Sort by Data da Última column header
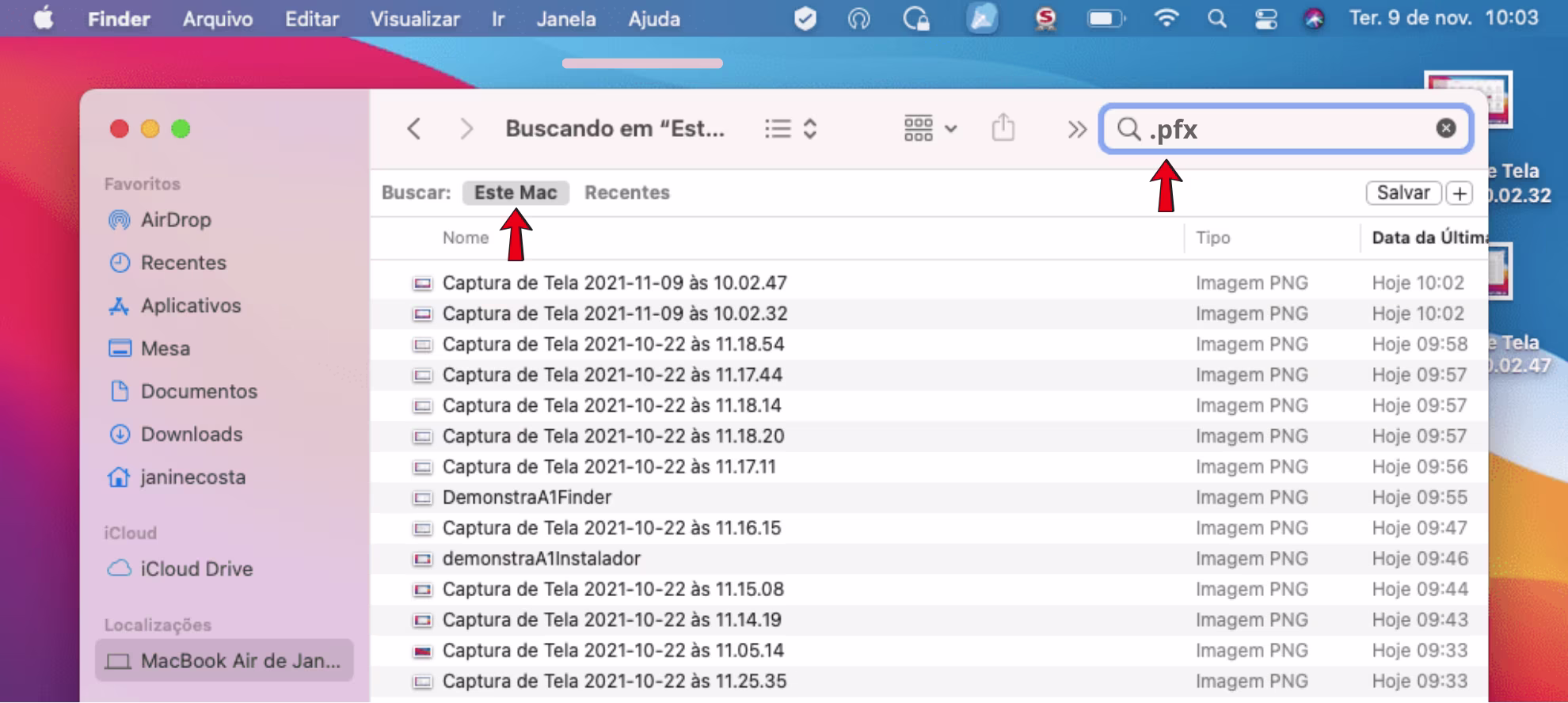The image size is (1568, 703). tap(1429, 237)
